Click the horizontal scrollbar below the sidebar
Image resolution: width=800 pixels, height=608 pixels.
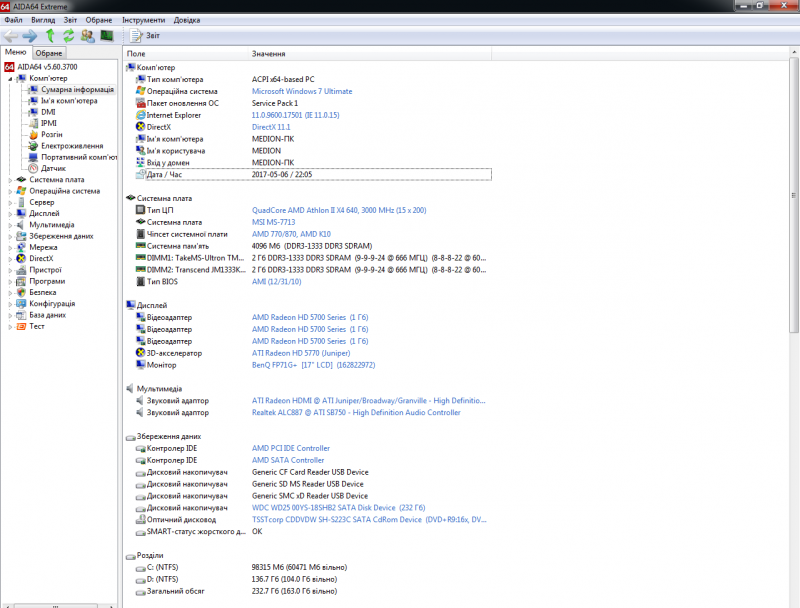(x=55, y=603)
